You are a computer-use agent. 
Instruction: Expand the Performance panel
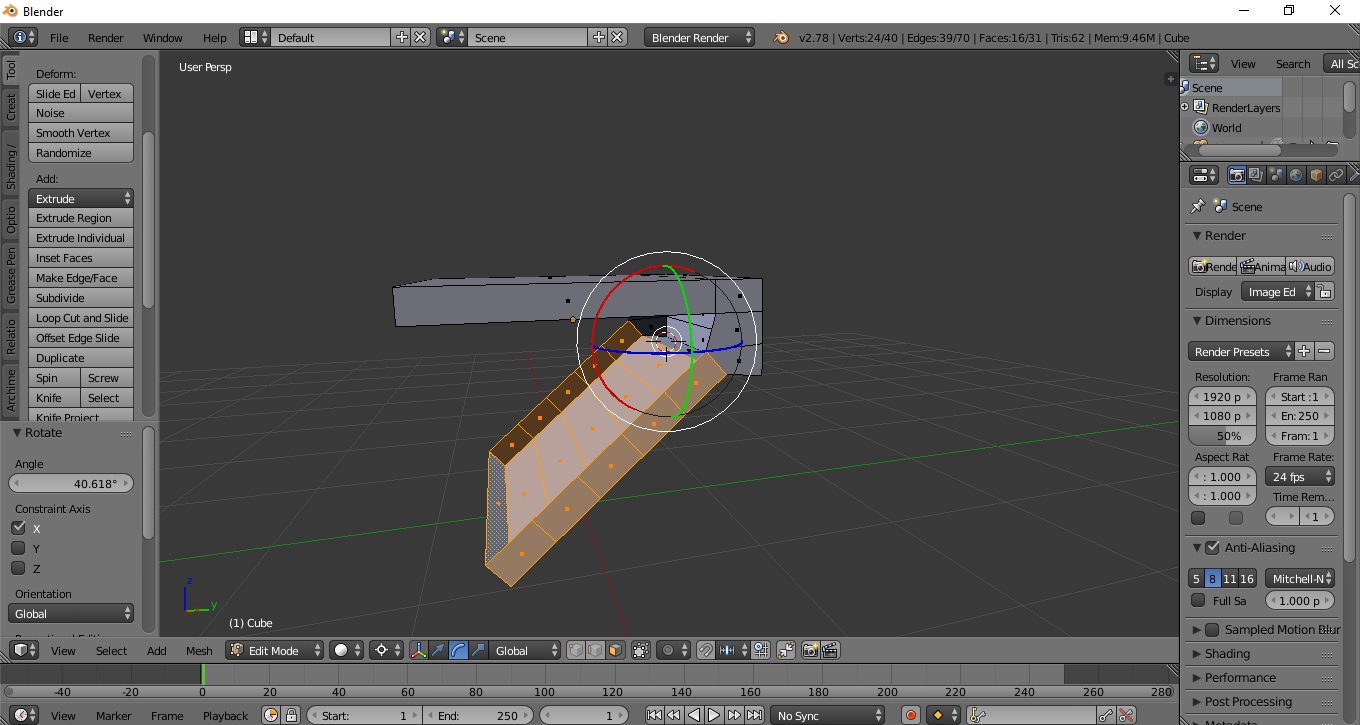pyautogui.click(x=1197, y=677)
